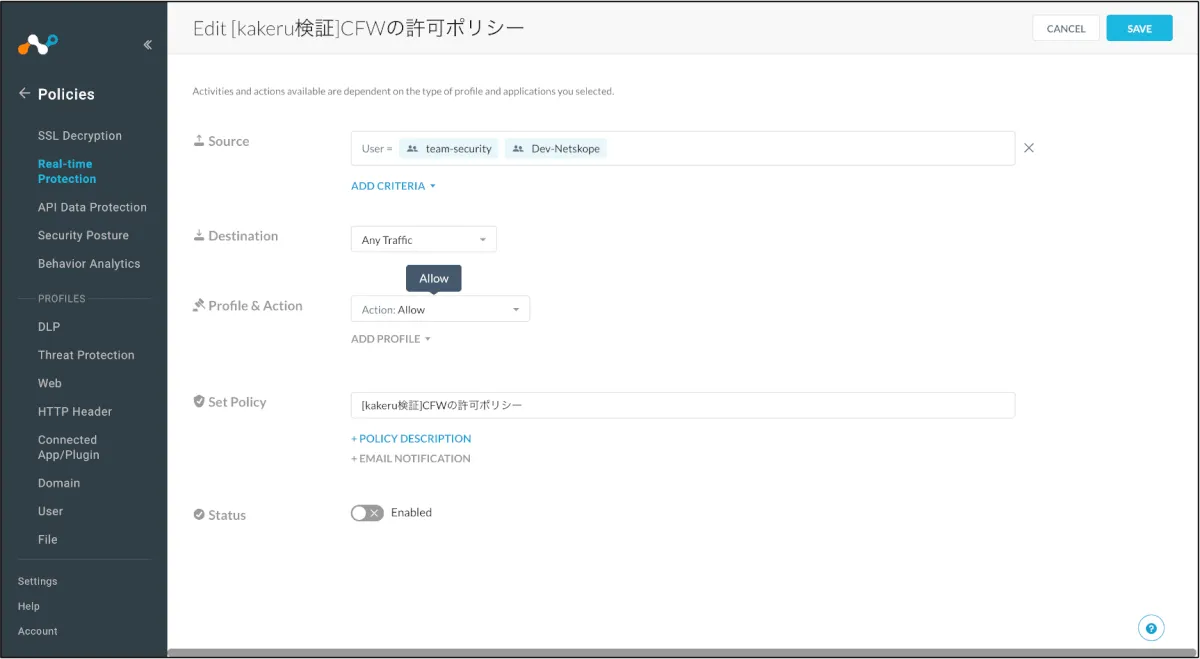The image size is (1200, 659).
Task: Open the Any Traffic destination dropdown
Action: pyautogui.click(x=423, y=240)
